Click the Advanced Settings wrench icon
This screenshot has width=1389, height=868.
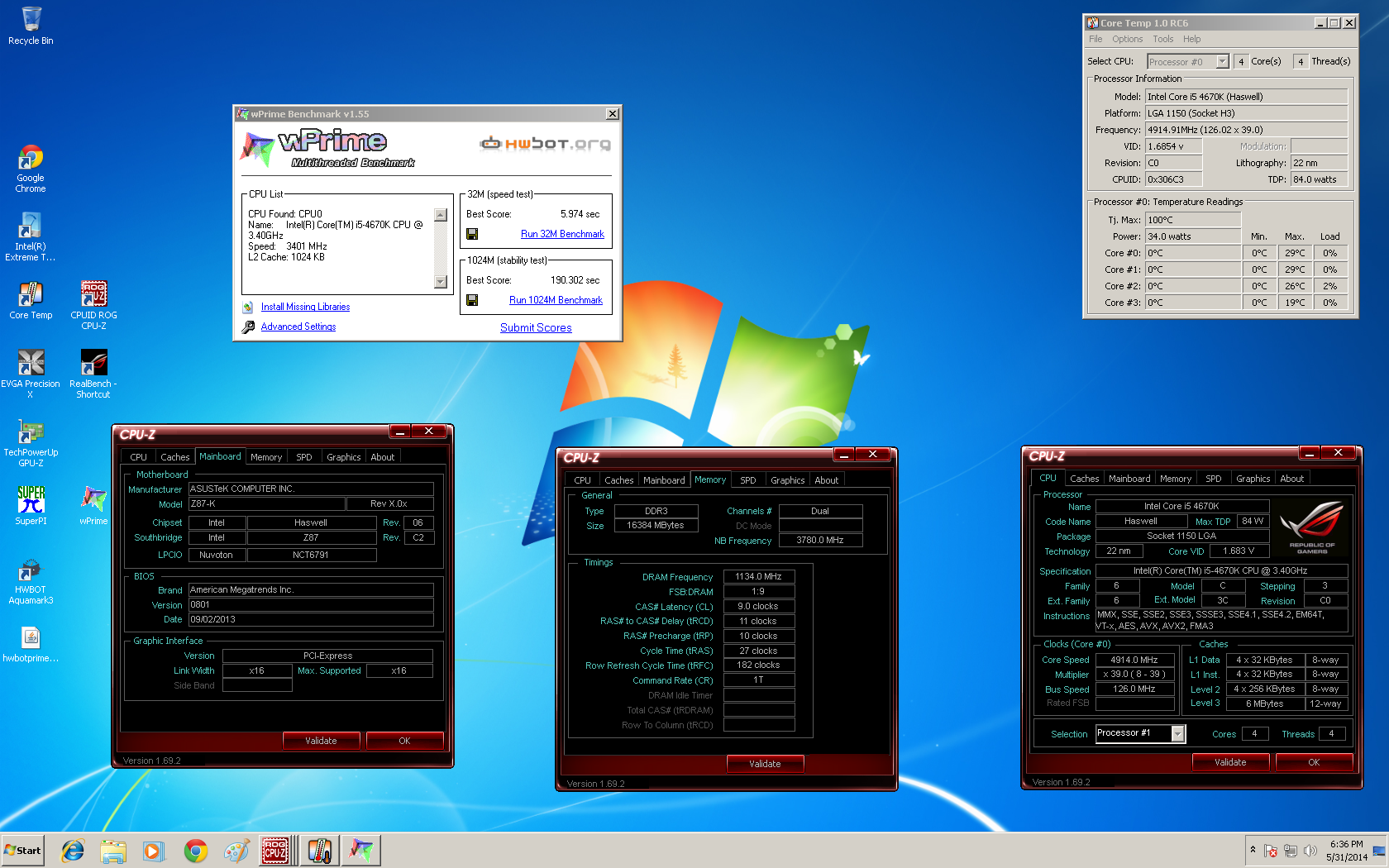pos(248,327)
